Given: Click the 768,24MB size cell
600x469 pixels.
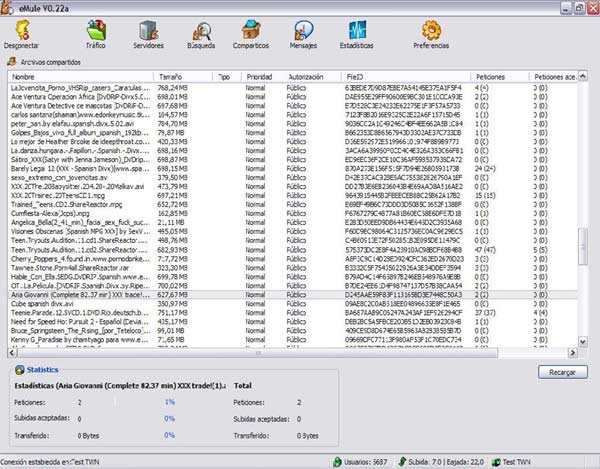Looking at the screenshot, I should [x=173, y=88].
